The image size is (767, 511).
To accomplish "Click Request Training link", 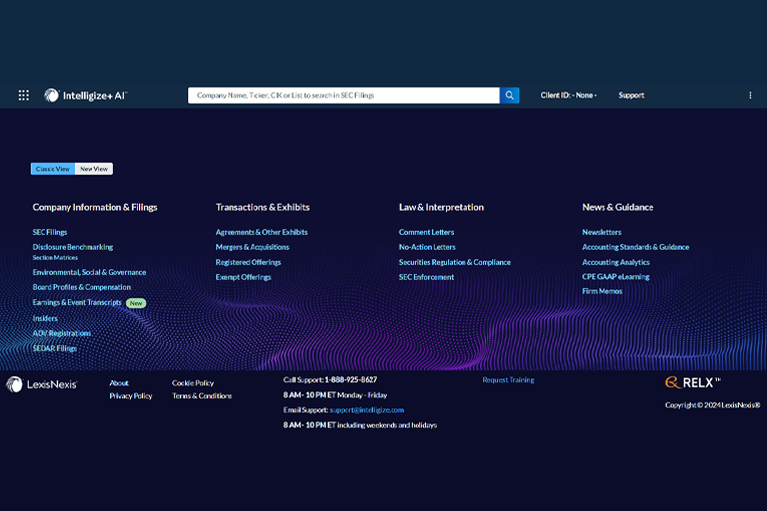I will (508, 380).
